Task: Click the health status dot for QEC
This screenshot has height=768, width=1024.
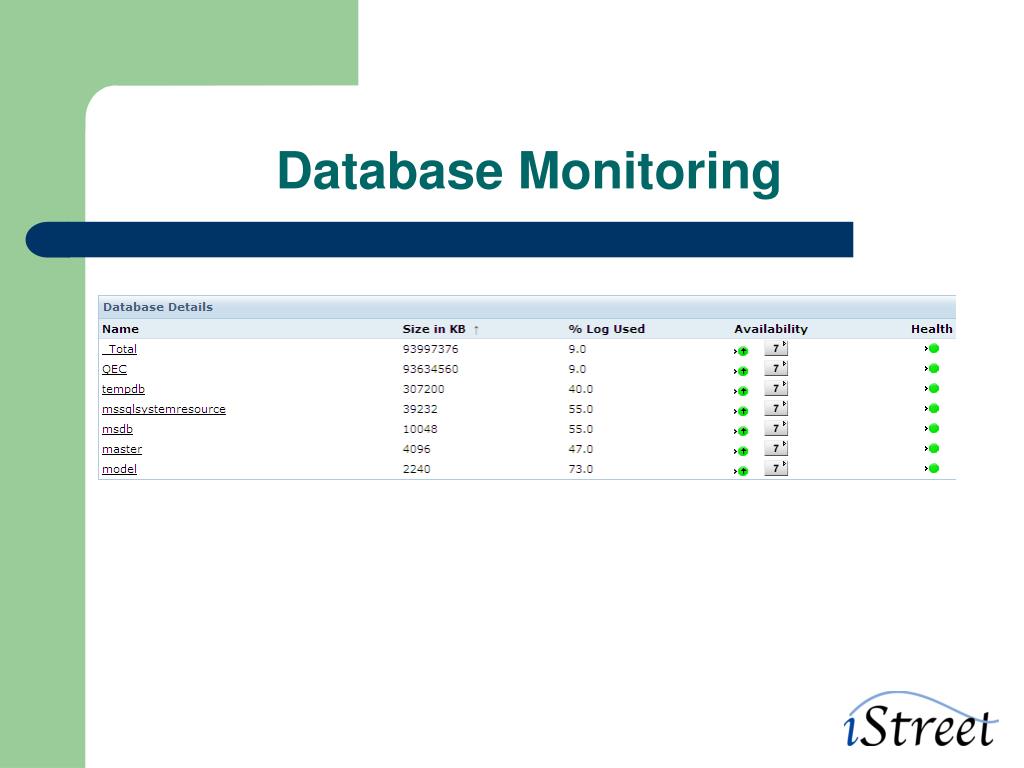Action: [x=933, y=368]
